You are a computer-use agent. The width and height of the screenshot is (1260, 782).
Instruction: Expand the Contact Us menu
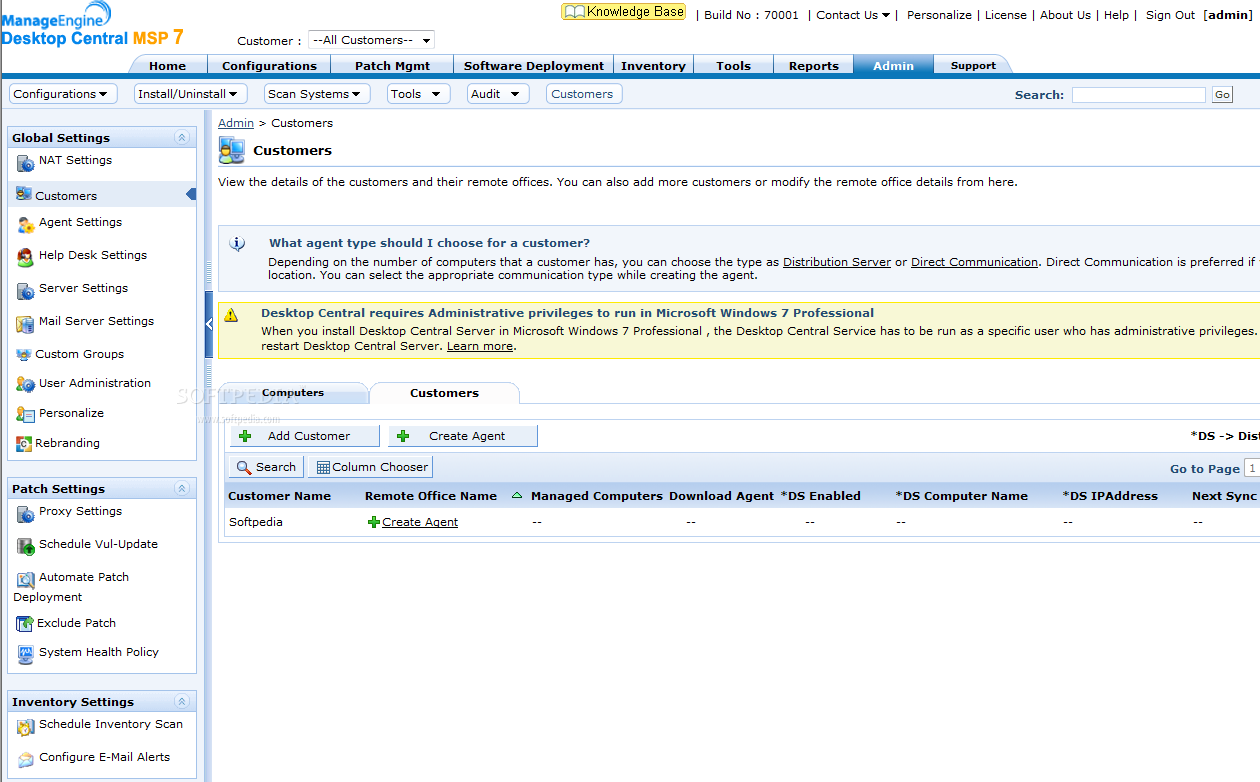point(853,15)
